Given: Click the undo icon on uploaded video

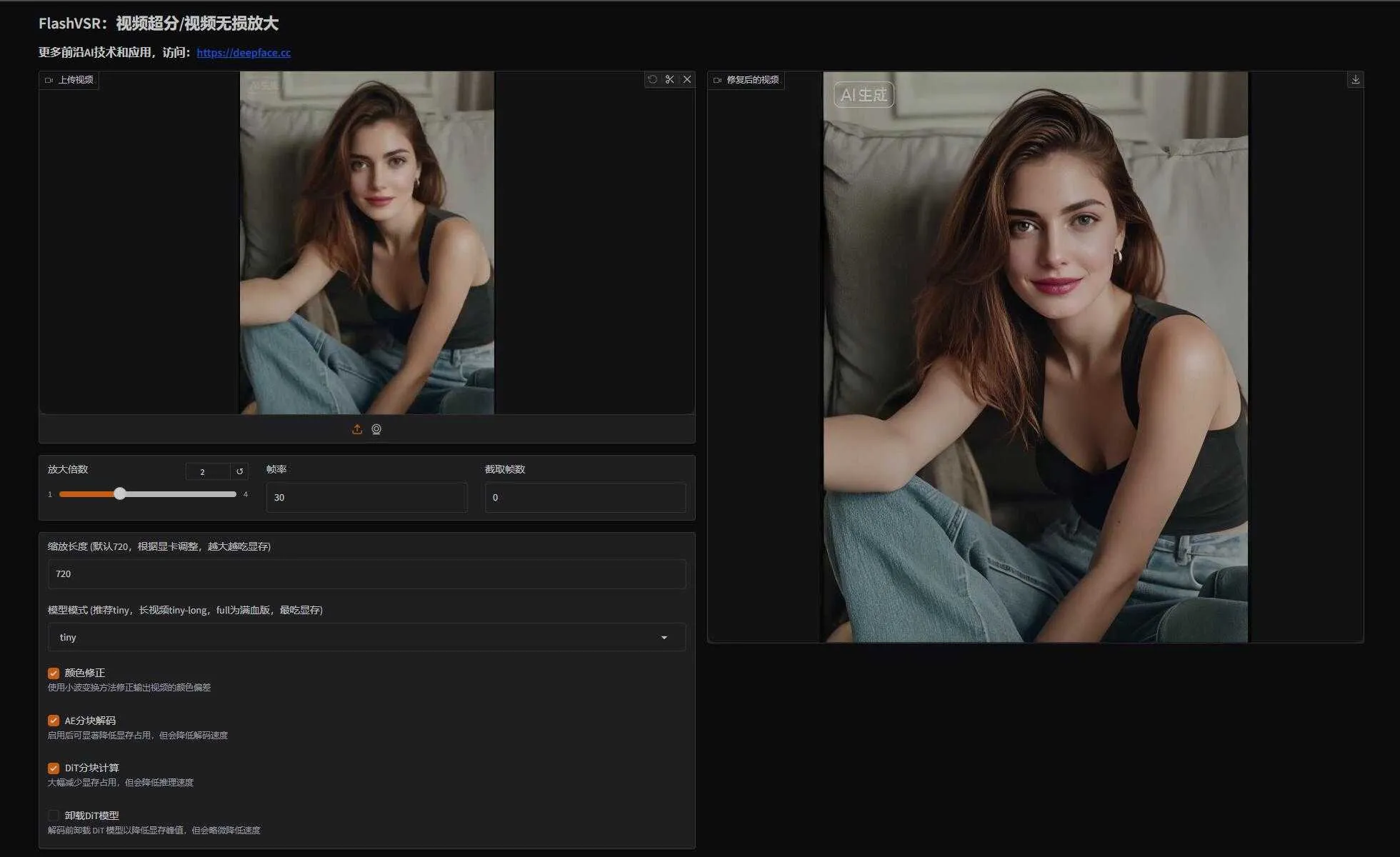Looking at the screenshot, I should point(652,79).
